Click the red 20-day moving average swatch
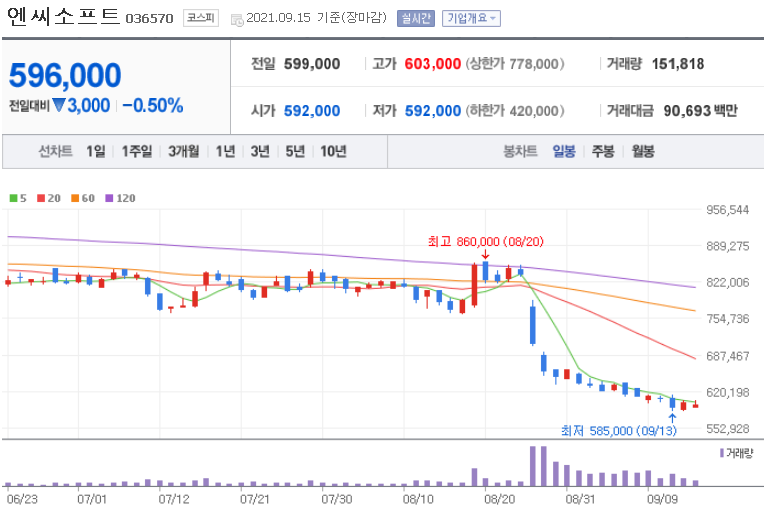 [x=41, y=198]
